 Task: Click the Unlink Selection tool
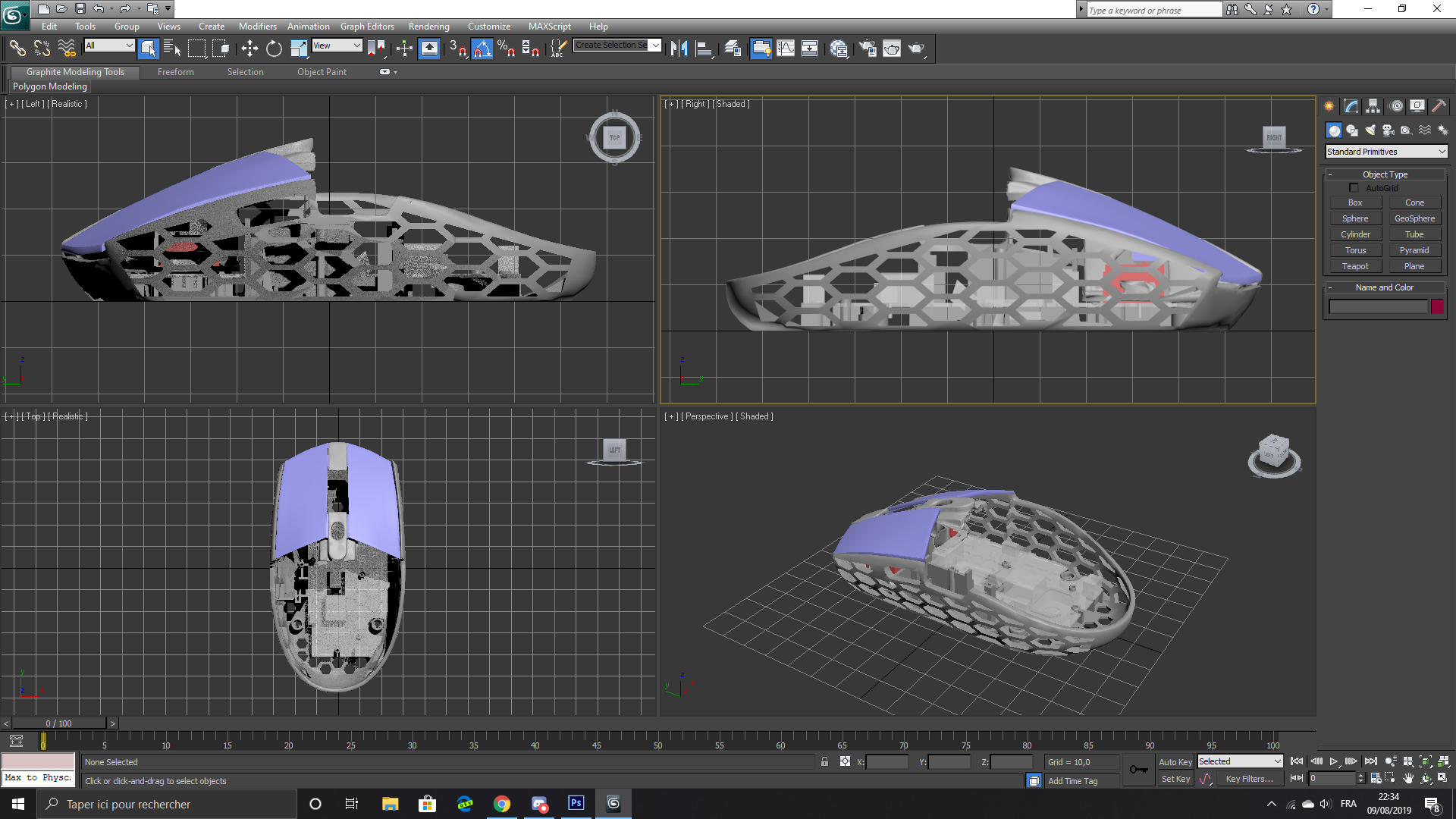click(x=42, y=49)
